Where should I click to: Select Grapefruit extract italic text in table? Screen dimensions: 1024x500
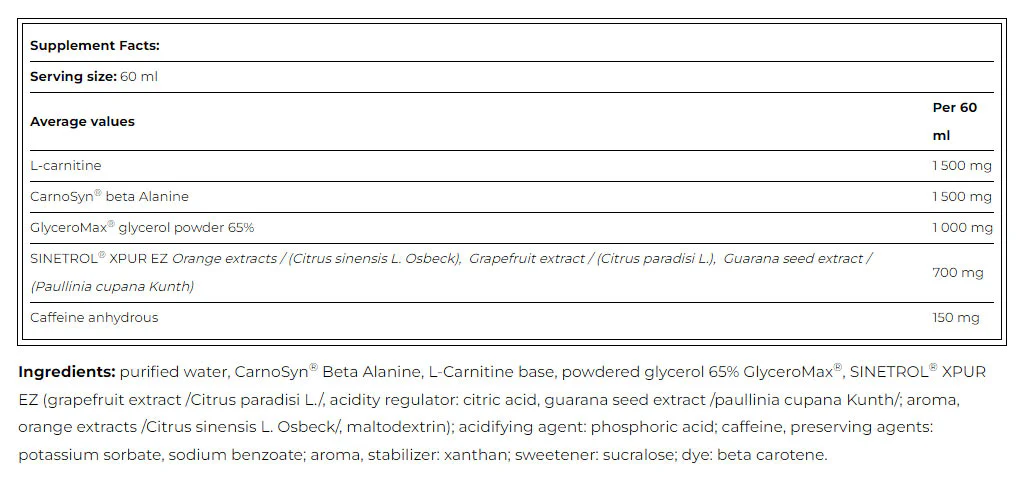pos(526,258)
